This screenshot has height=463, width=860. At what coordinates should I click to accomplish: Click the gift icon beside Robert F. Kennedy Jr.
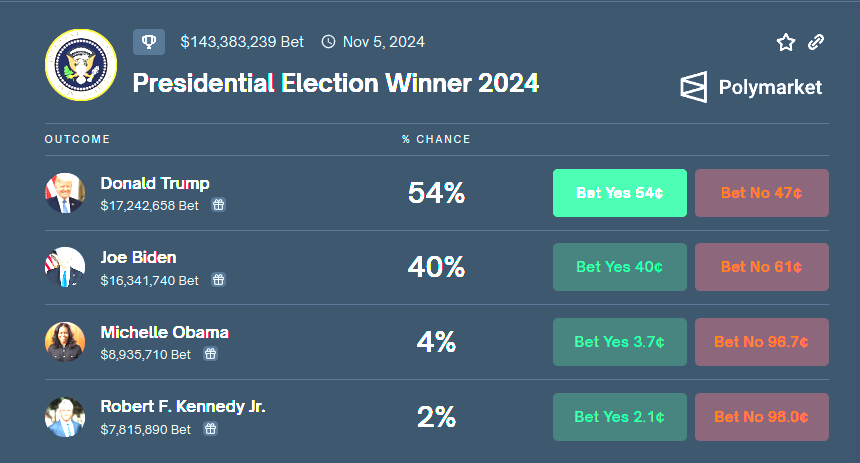click(x=210, y=429)
